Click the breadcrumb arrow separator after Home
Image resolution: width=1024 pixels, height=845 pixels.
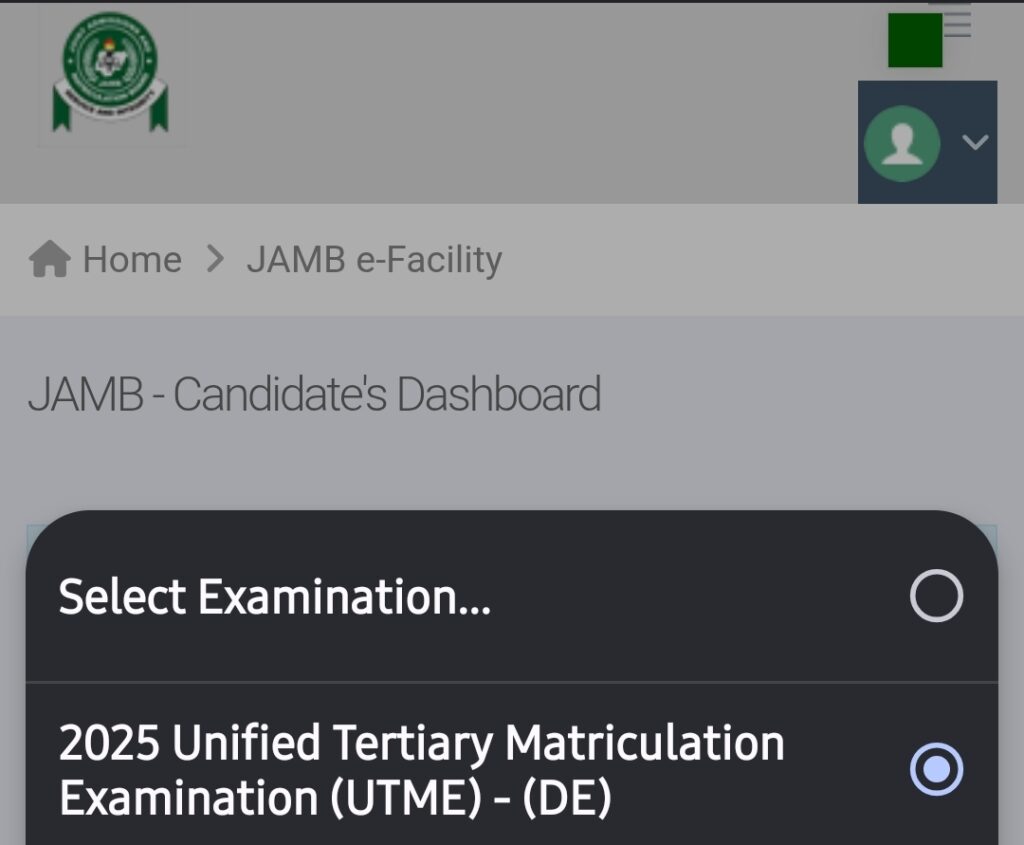click(x=215, y=259)
